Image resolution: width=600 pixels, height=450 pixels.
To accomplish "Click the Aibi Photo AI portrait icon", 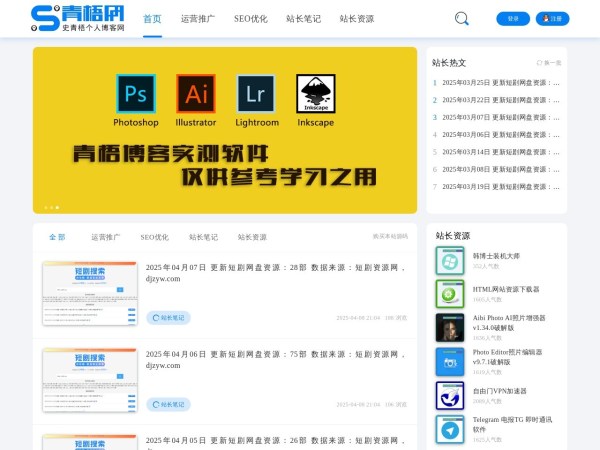I will [x=449, y=327].
